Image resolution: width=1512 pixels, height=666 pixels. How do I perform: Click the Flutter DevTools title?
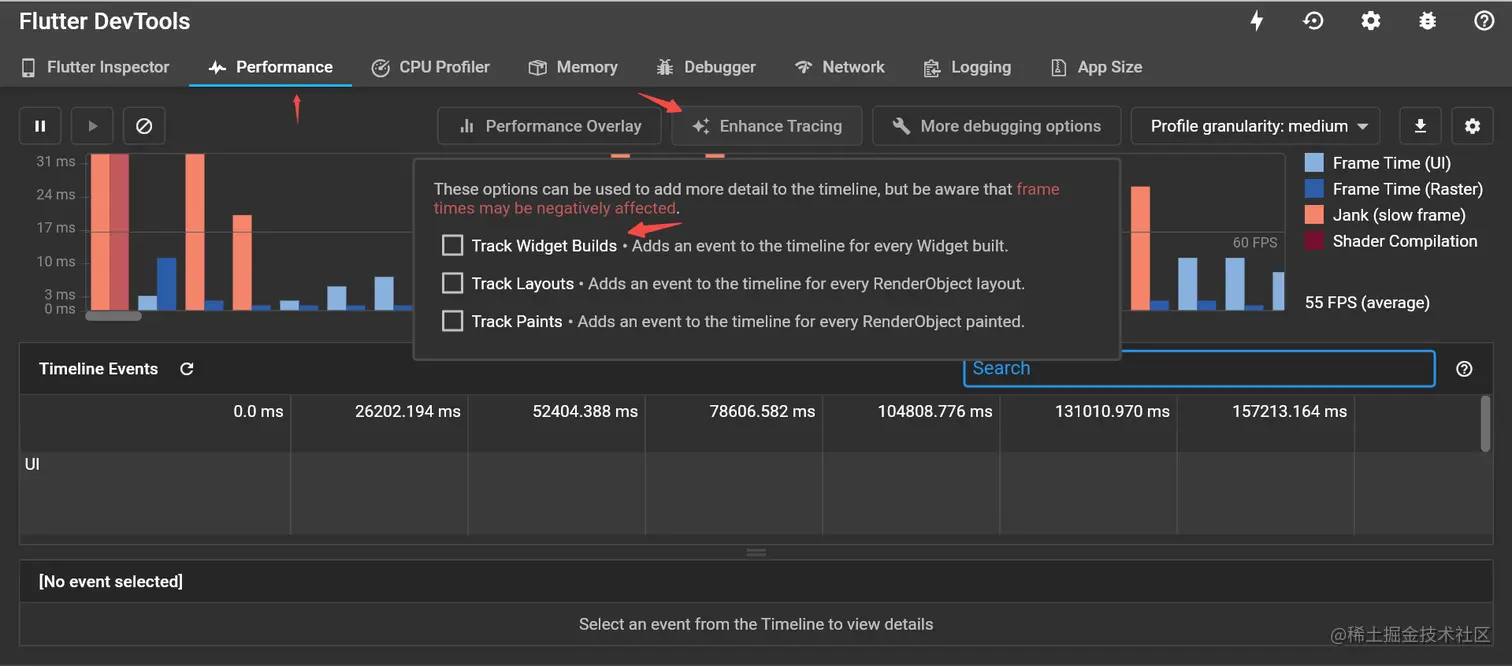(x=104, y=21)
